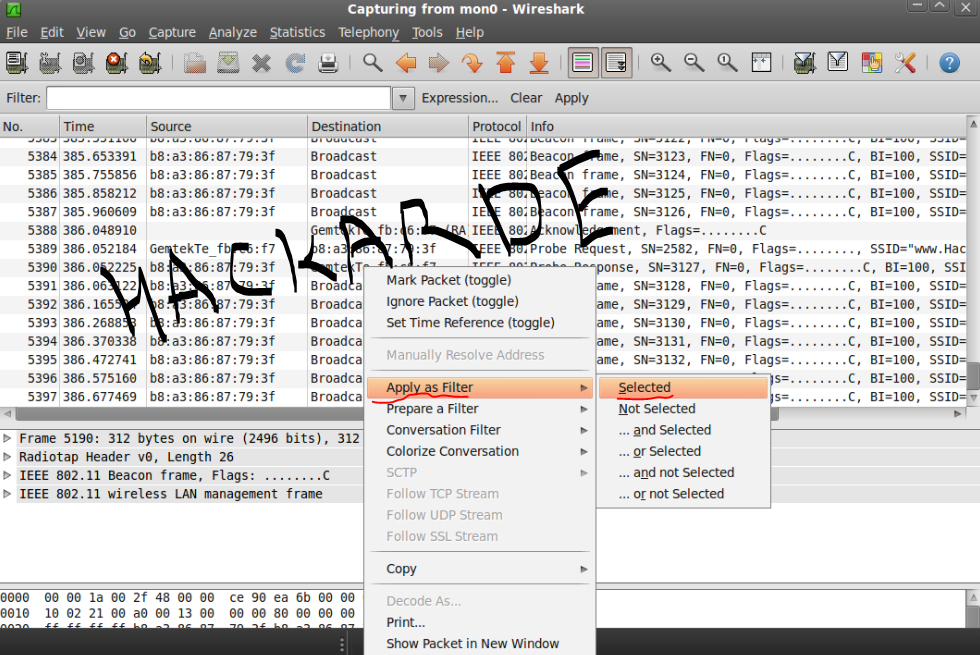980x655 pixels.
Task: Choose '... and not Selected' option
Action: [x=683, y=472]
